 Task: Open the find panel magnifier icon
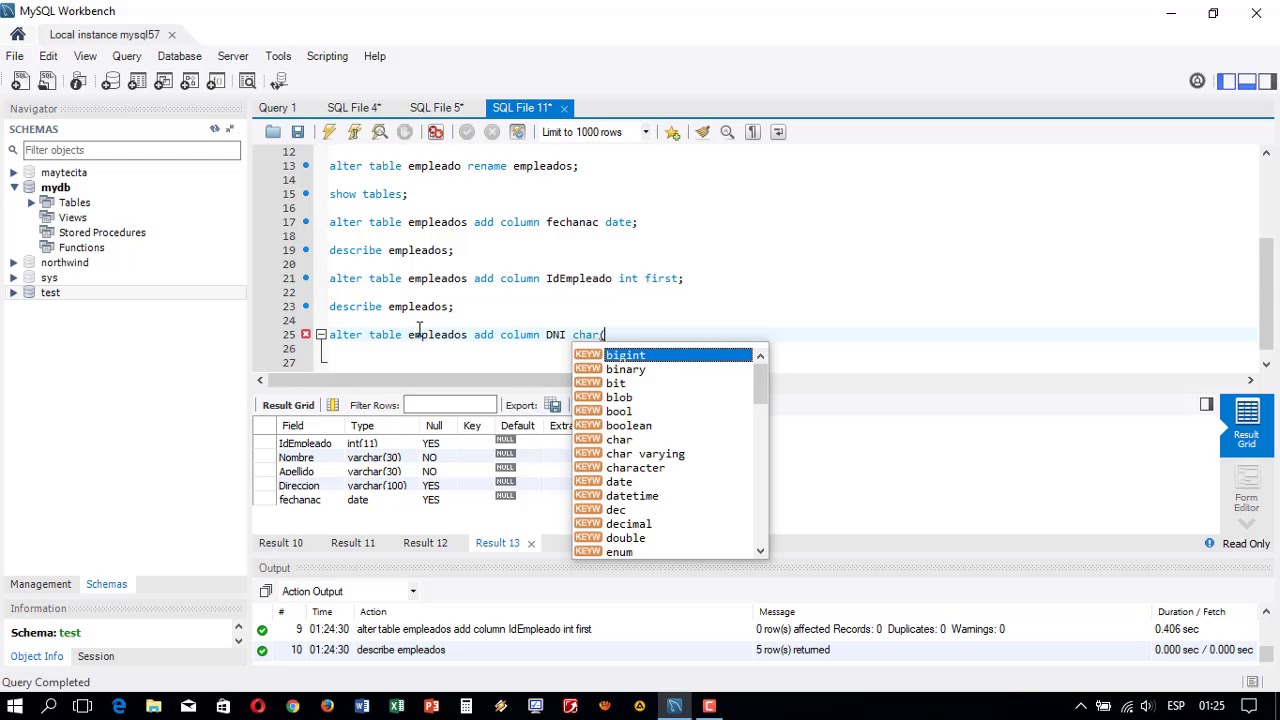tap(728, 132)
